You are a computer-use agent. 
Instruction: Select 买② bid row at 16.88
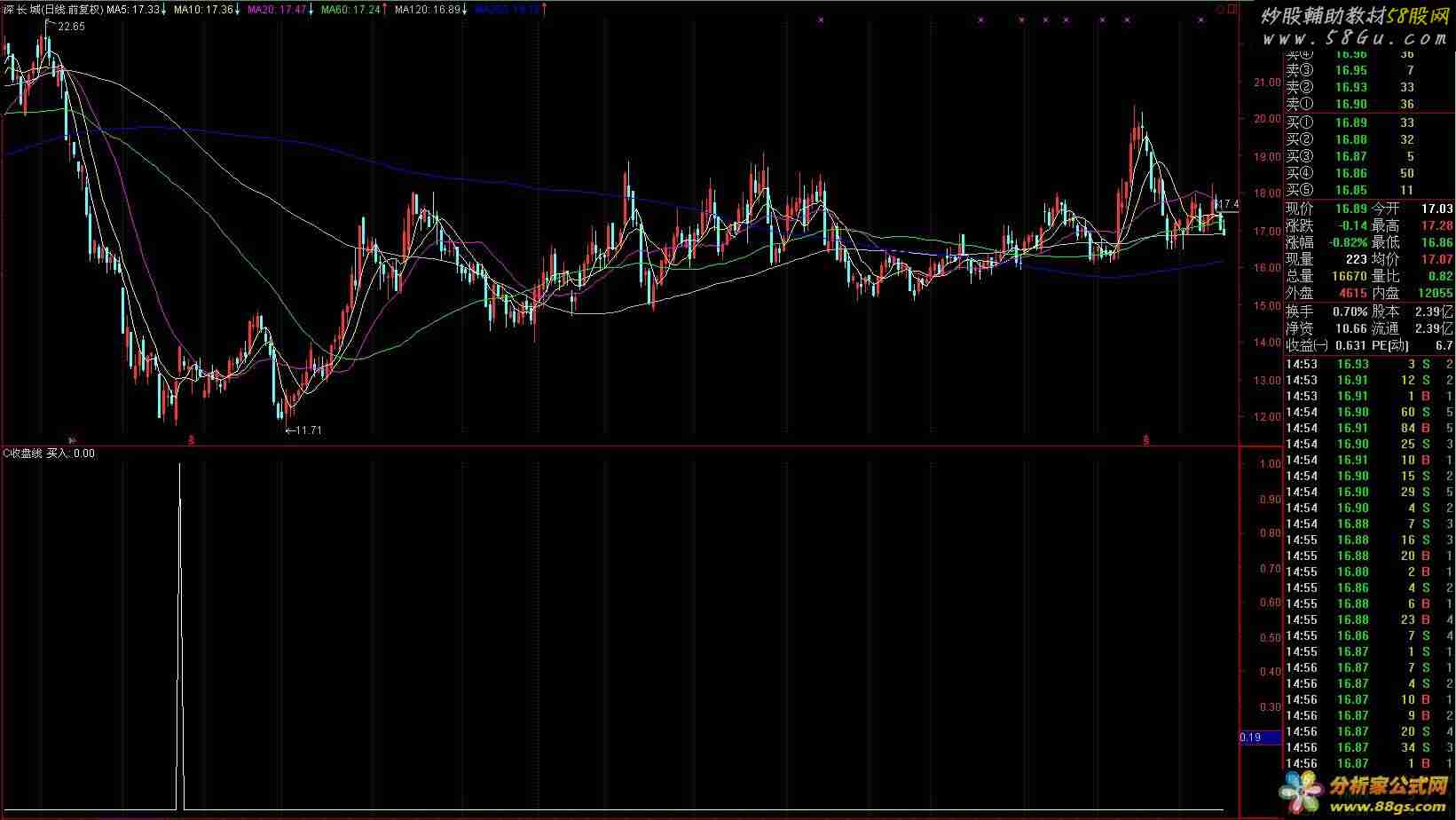(x=1370, y=139)
